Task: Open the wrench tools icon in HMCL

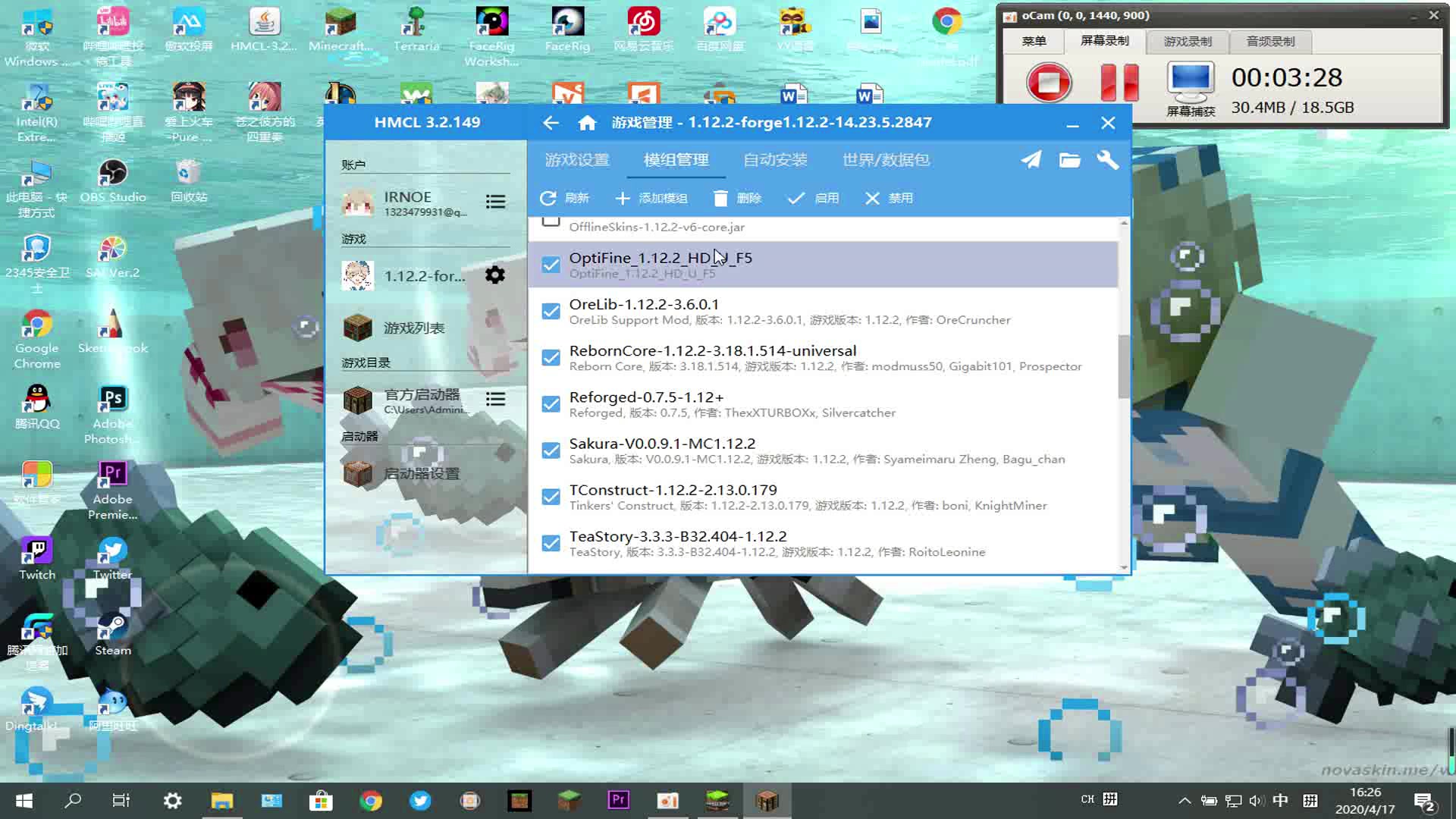Action: point(1107,160)
